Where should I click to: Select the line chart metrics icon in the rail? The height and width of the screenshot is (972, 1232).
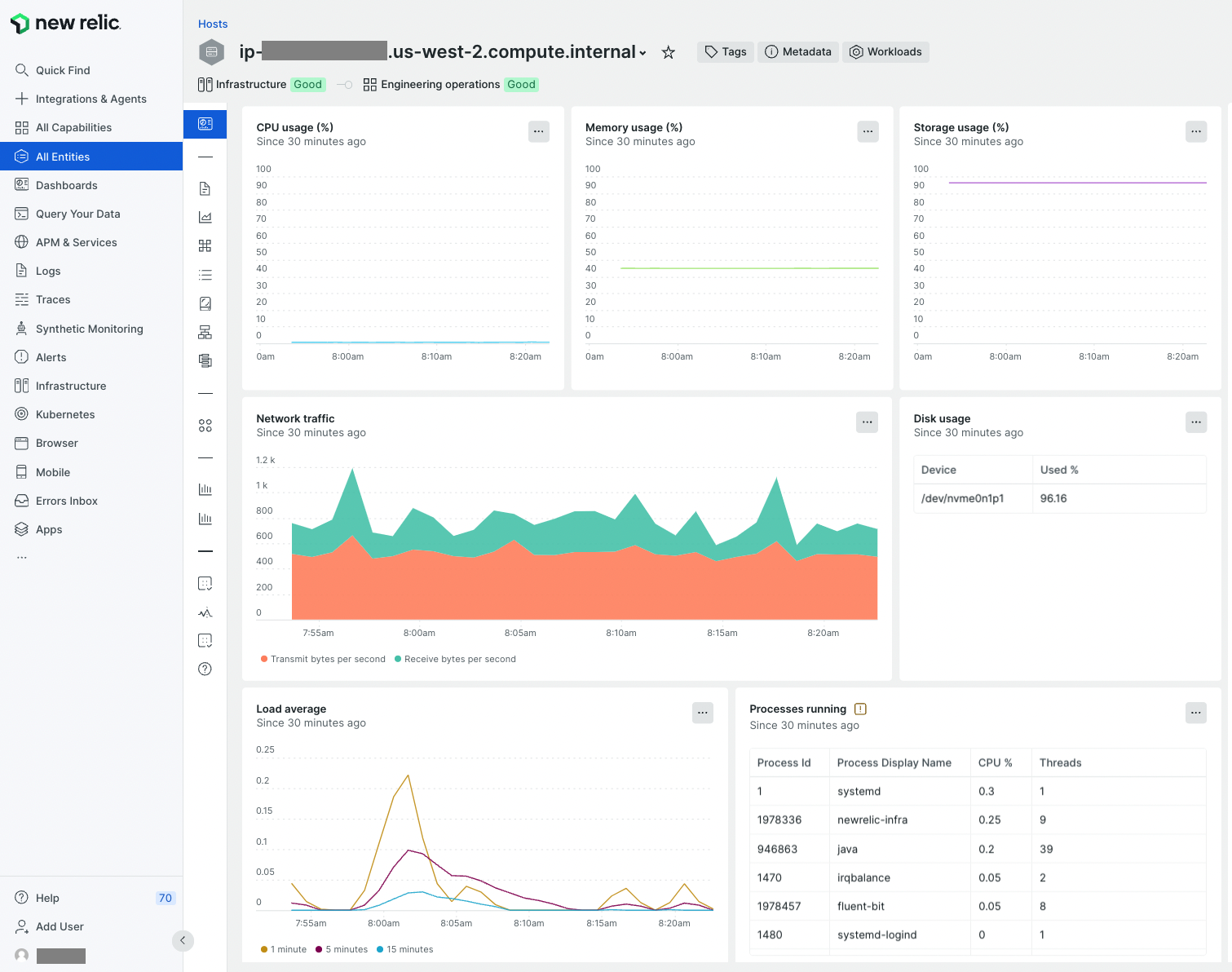coord(205,217)
